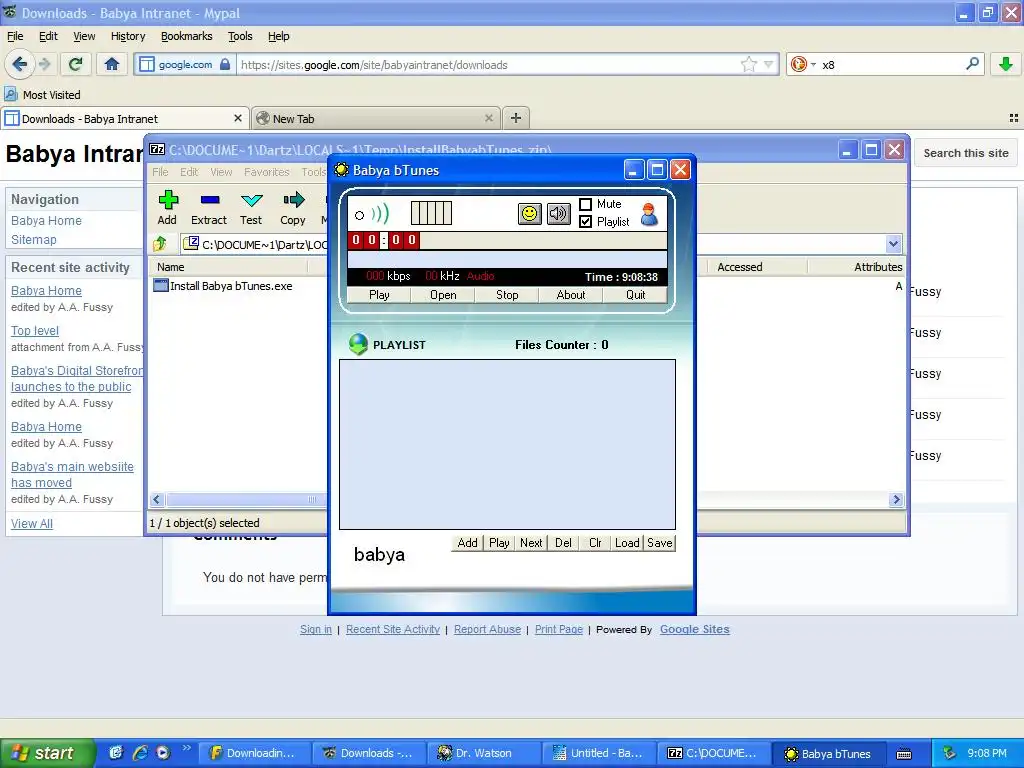The height and width of the screenshot is (768, 1024).
Task: Click the playlist Add button
Action: coord(468,543)
